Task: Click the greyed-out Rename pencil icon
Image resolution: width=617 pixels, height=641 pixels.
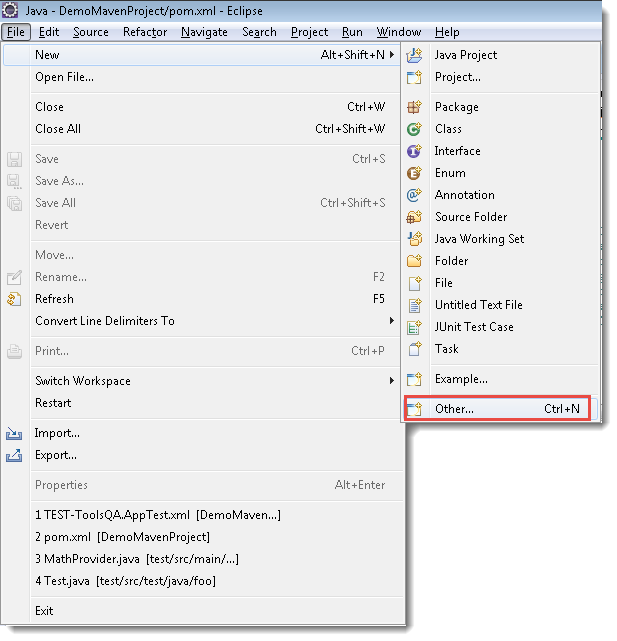Action: (x=14, y=280)
